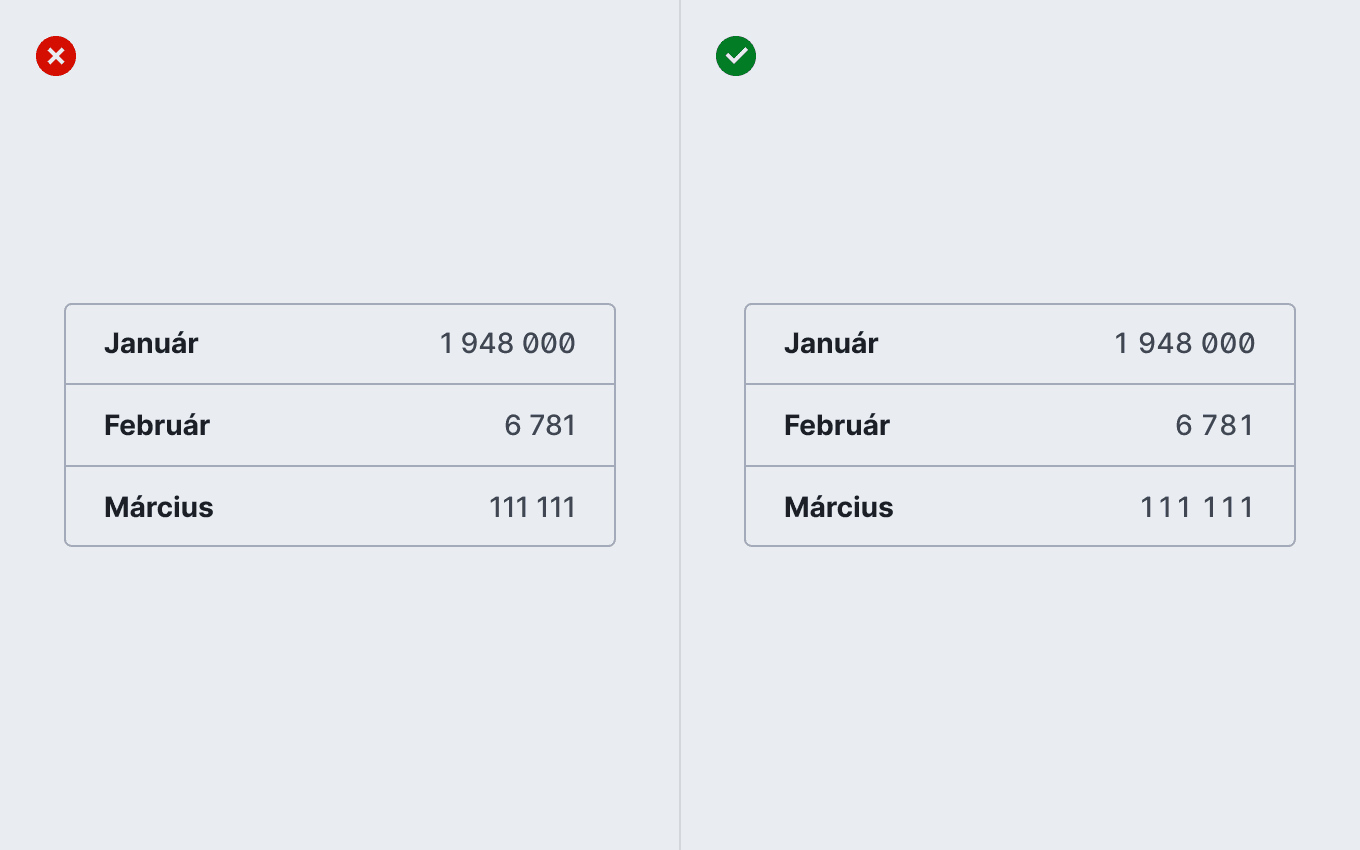Screen dimensions: 1360x850
Task: Click the value 6 781 in the left table
Action: pyautogui.click(x=540, y=426)
